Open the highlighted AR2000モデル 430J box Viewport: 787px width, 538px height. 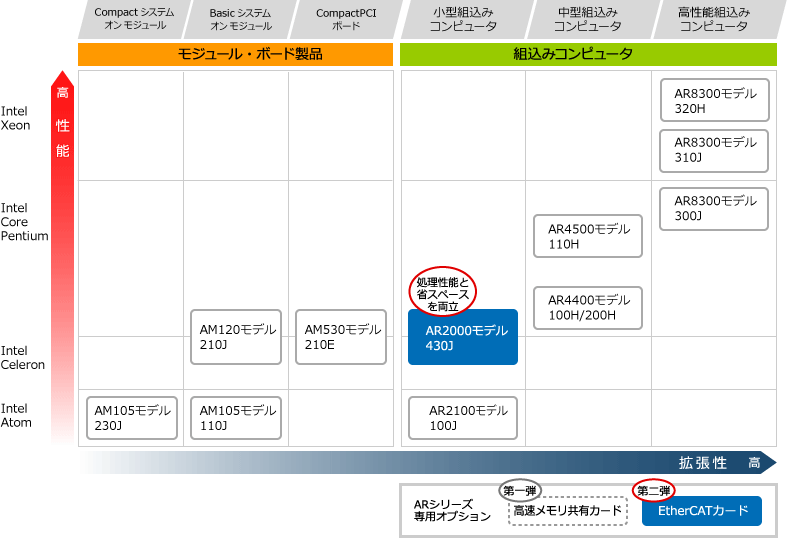(463, 337)
